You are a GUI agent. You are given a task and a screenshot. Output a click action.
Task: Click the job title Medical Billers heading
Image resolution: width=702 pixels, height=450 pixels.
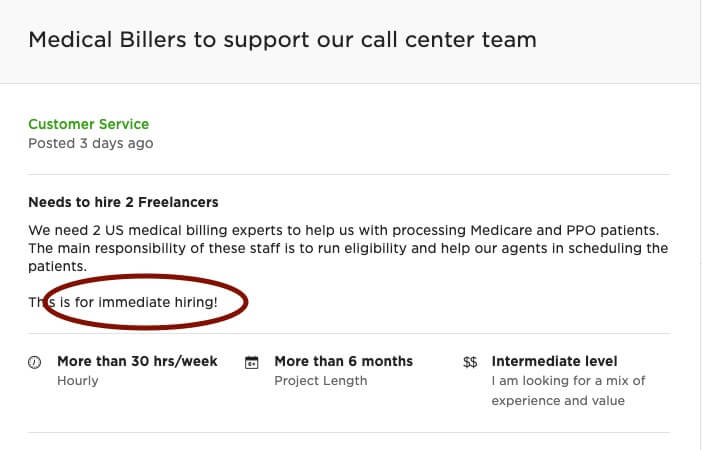[x=283, y=39]
